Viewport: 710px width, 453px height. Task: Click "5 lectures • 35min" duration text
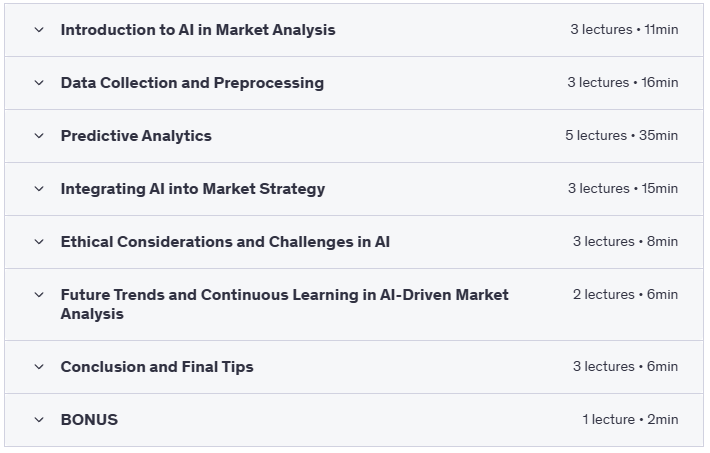(621, 136)
